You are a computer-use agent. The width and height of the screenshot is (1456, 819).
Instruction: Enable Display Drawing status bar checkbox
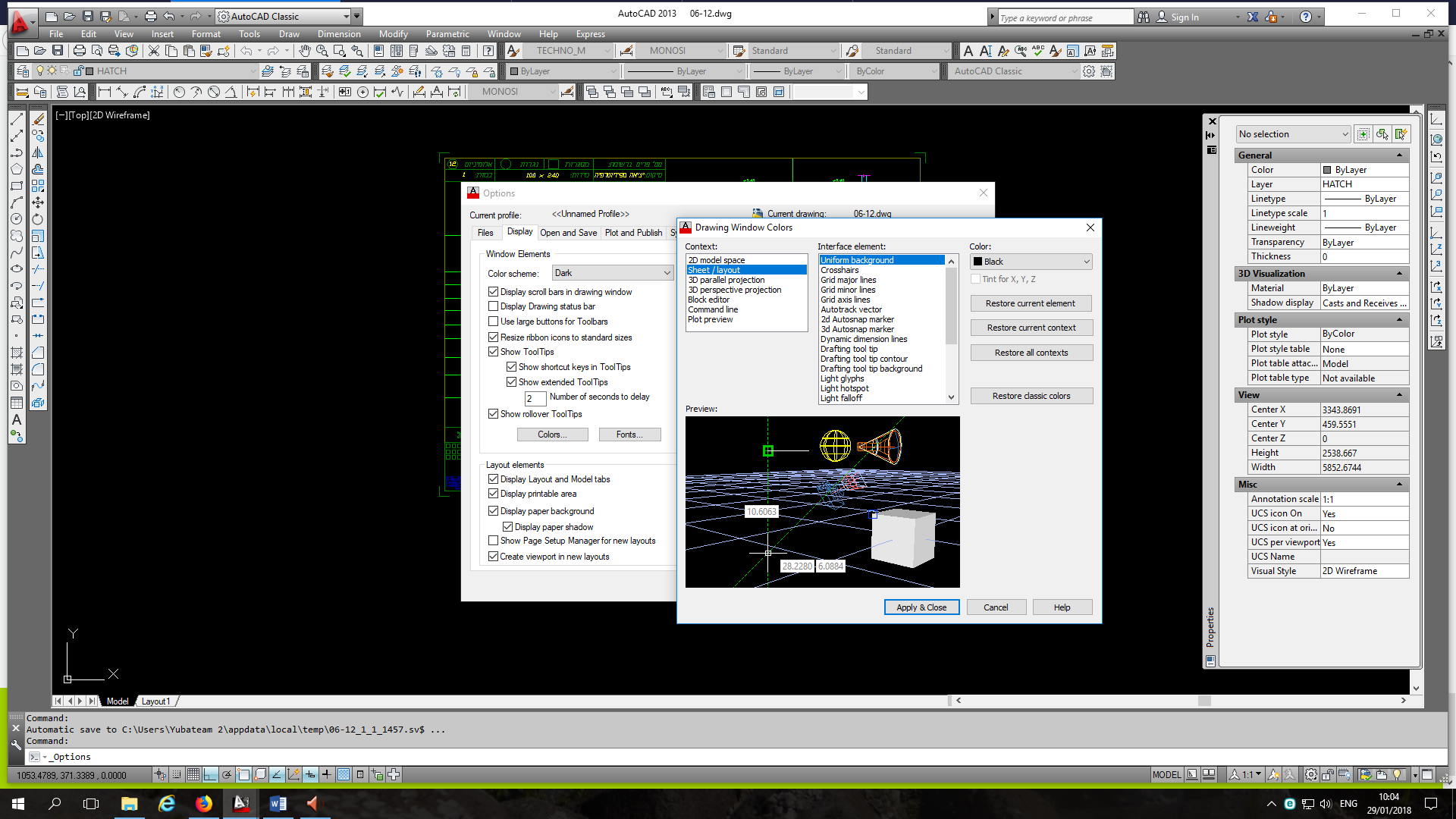pyautogui.click(x=493, y=306)
